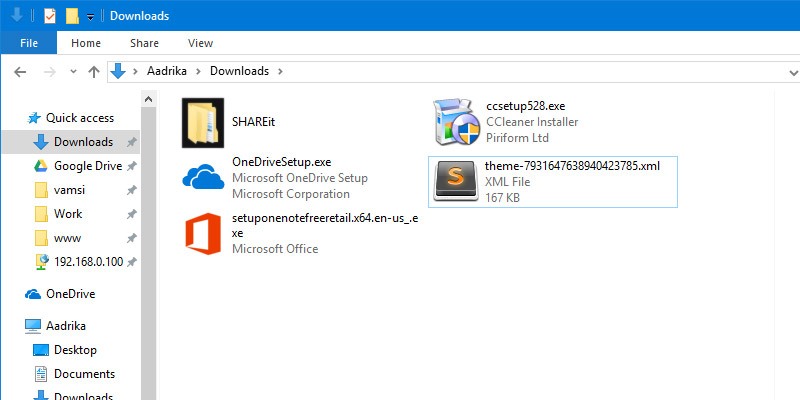Click the Microsoft Office setup icon
Viewport: 800px width, 400px height.
coord(203,234)
